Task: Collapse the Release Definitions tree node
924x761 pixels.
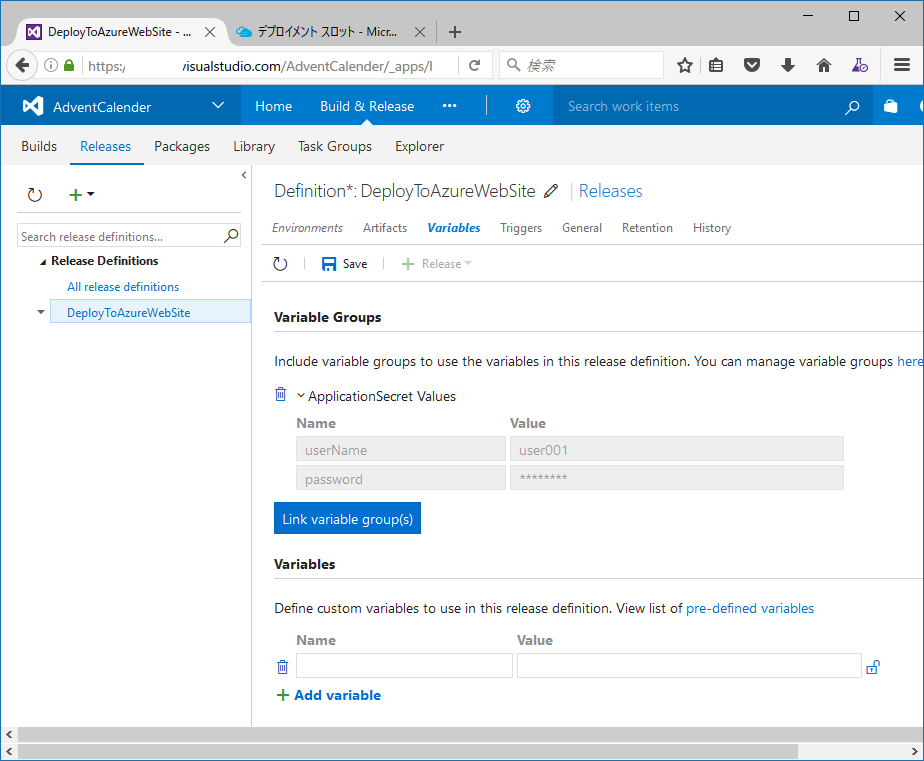Action: tap(42, 262)
